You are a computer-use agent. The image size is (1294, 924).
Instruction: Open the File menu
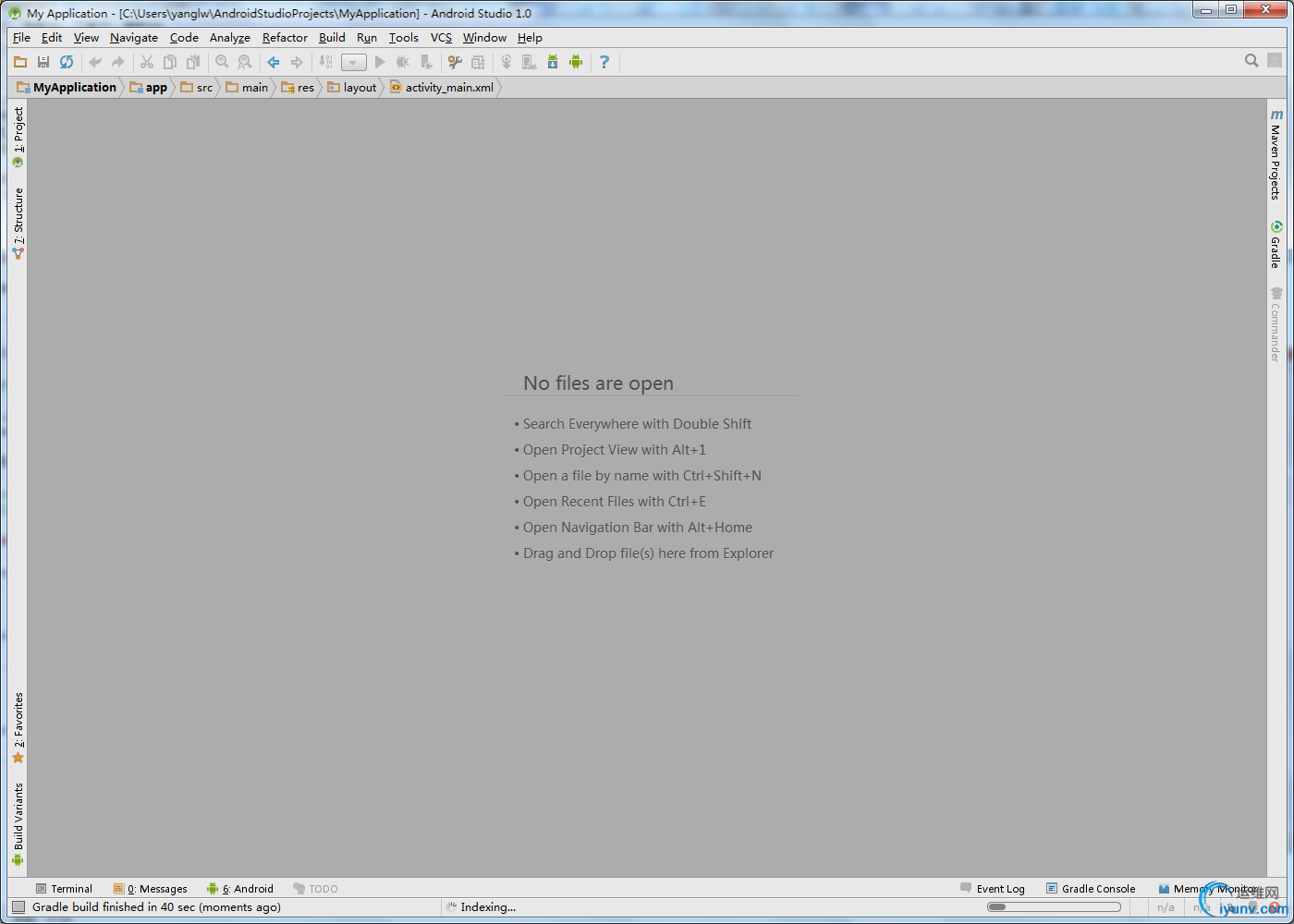(x=21, y=38)
